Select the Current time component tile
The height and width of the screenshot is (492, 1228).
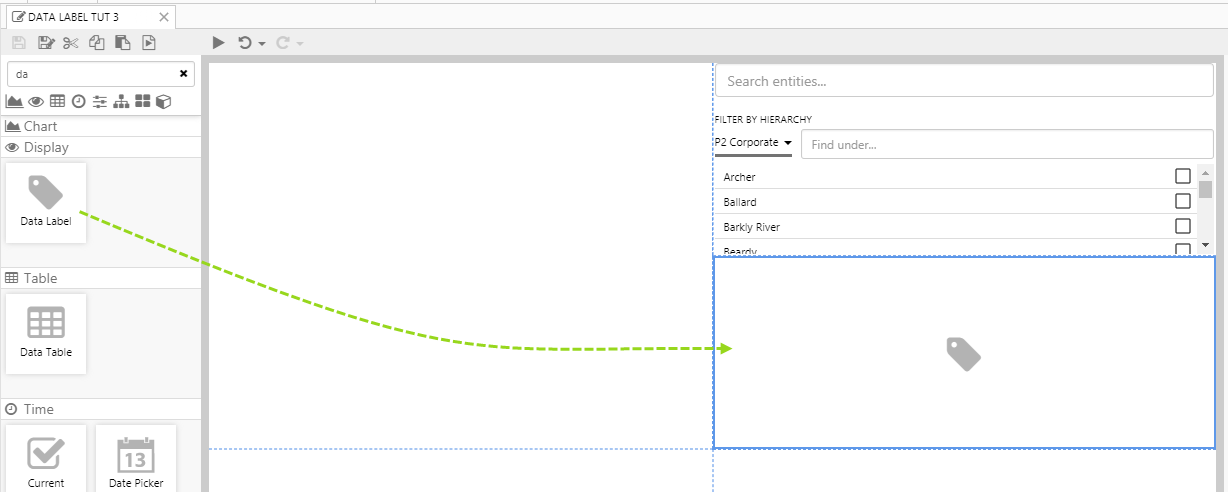click(x=46, y=458)
